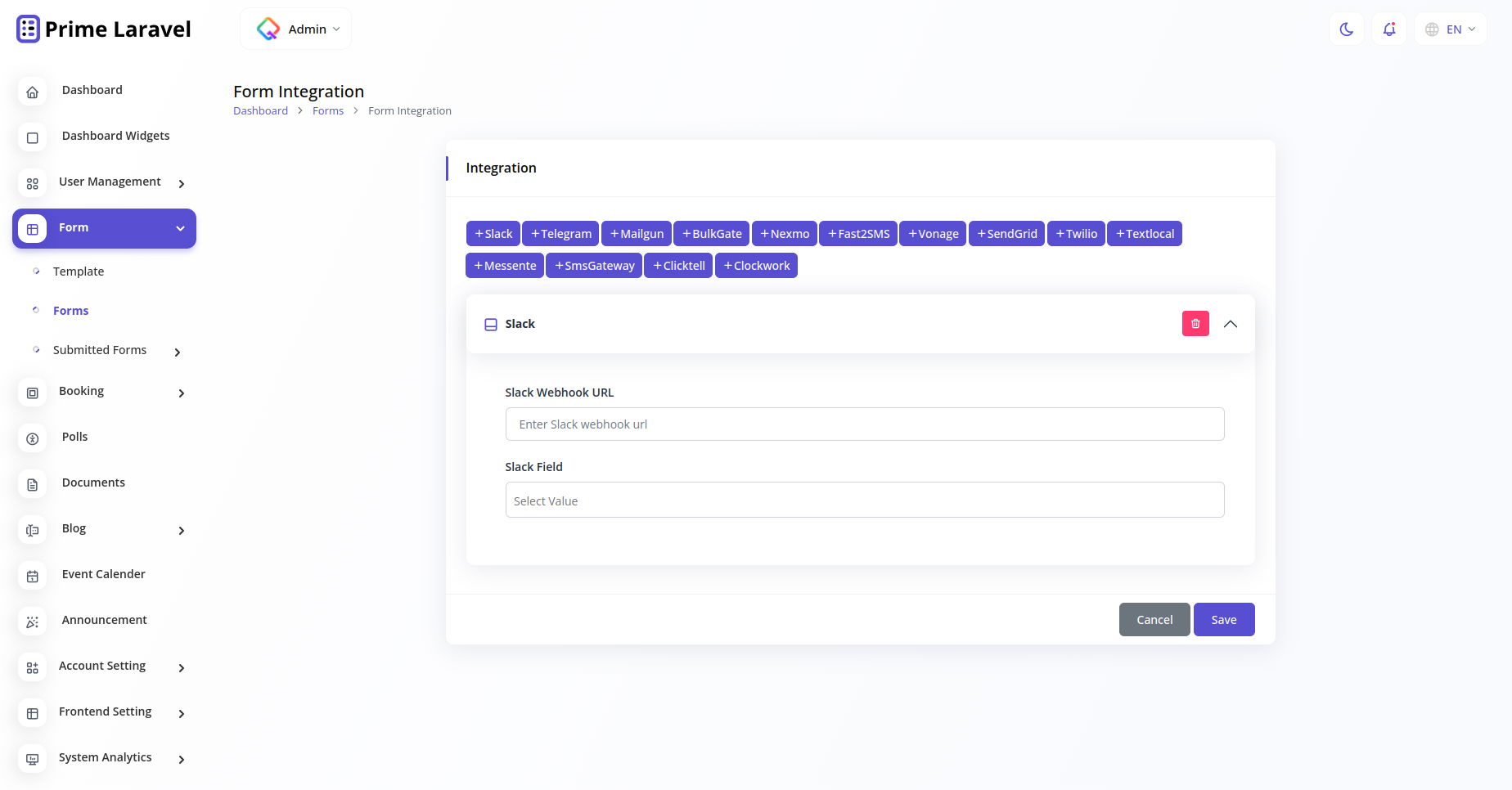Open Submitted Forms in the sidebar

(100, 349)
